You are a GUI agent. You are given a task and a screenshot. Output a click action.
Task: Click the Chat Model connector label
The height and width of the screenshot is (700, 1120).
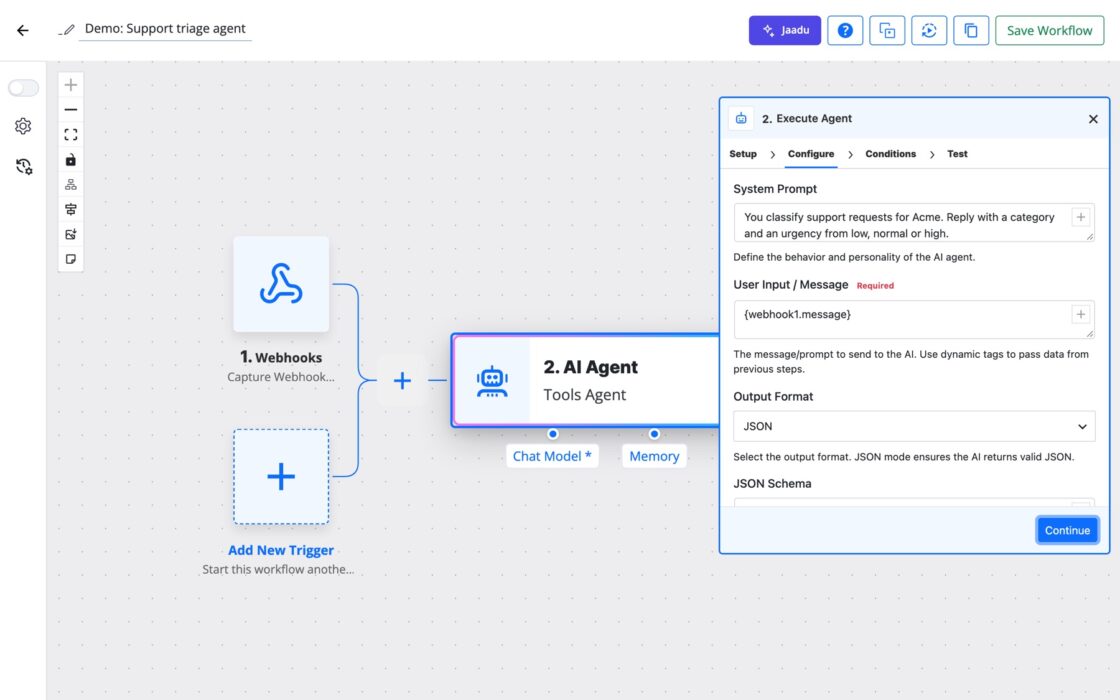click(x=552, y=456)
